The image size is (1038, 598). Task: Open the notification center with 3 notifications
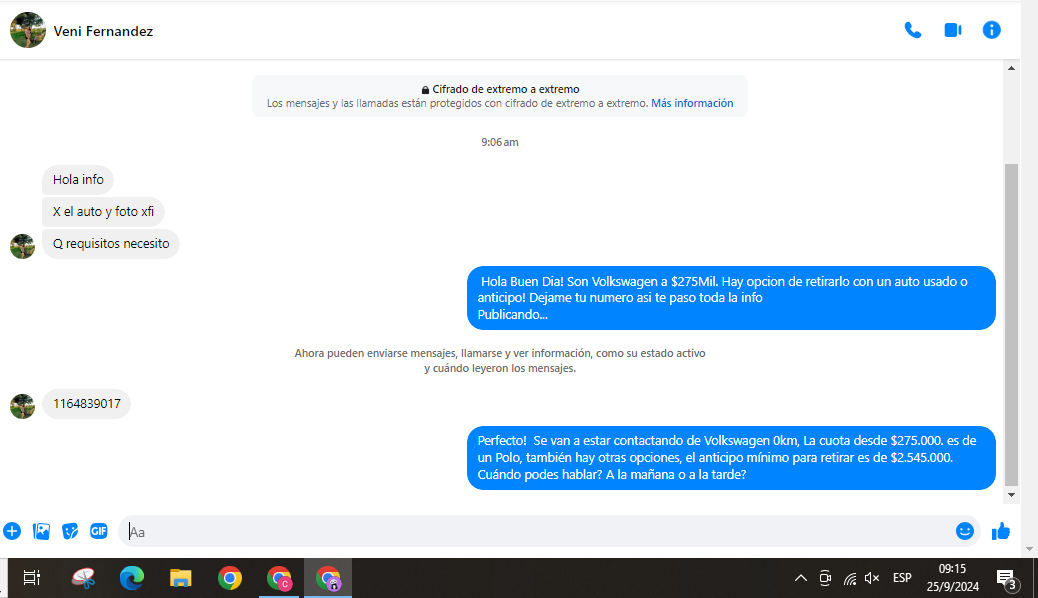pos(1006,579)
